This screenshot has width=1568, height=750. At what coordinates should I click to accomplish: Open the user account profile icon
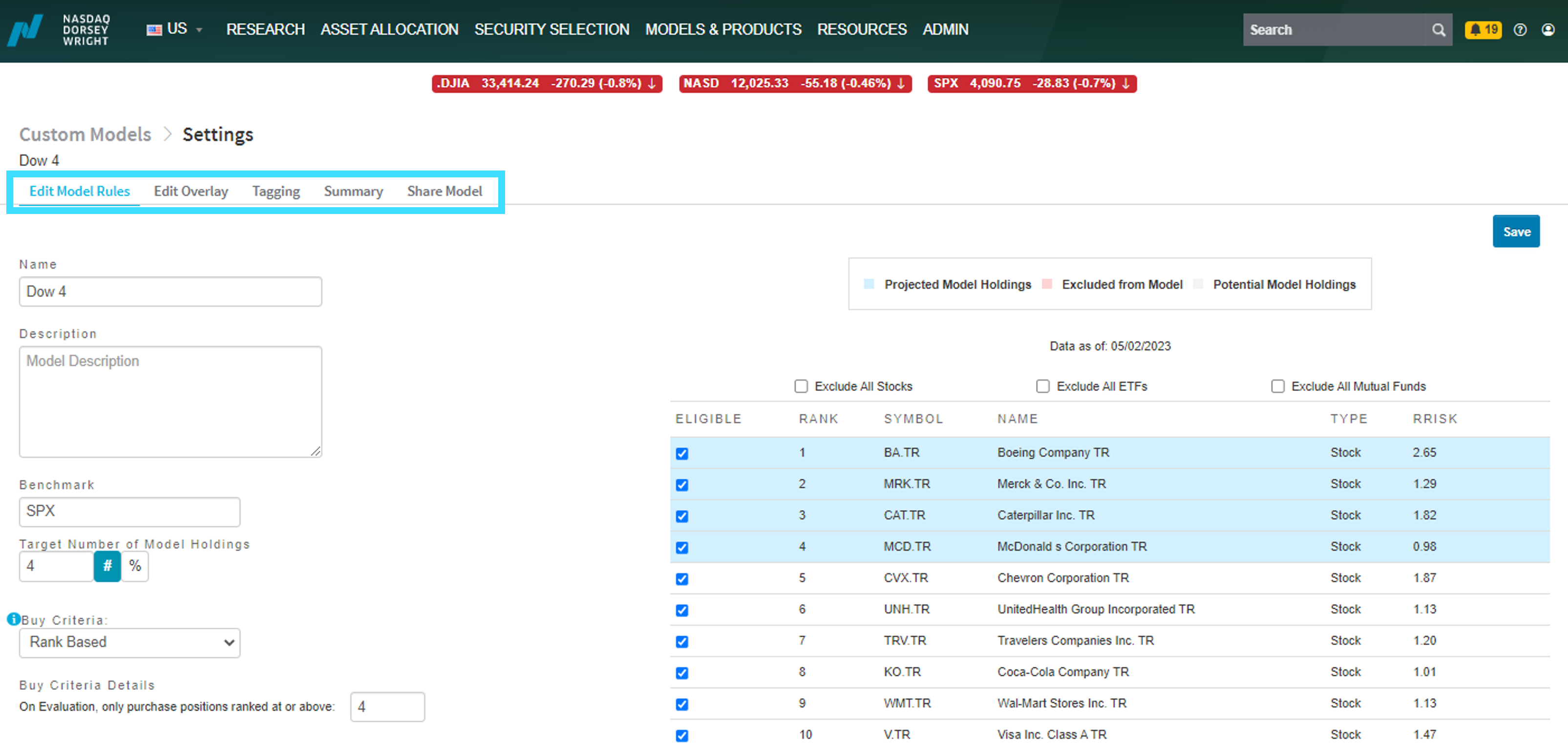coord(1548,30)
